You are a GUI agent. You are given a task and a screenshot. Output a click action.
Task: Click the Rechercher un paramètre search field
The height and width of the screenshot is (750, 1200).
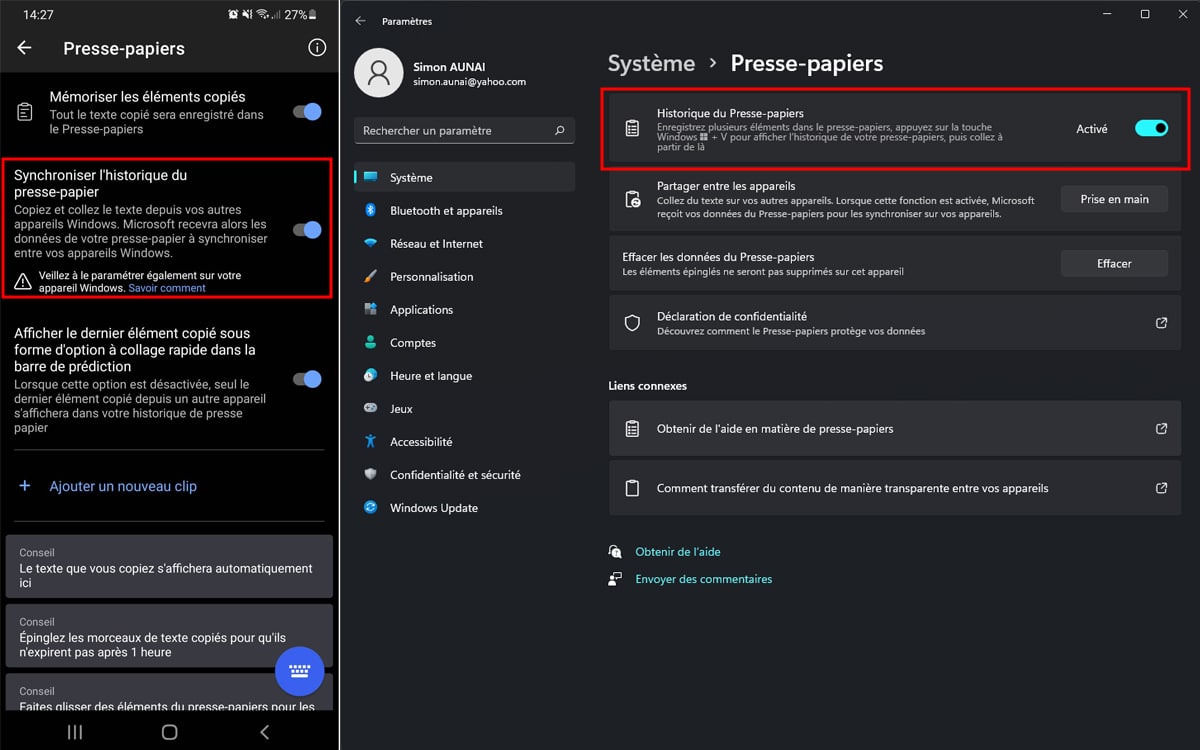pyautogui.click(x=463, y=130)
